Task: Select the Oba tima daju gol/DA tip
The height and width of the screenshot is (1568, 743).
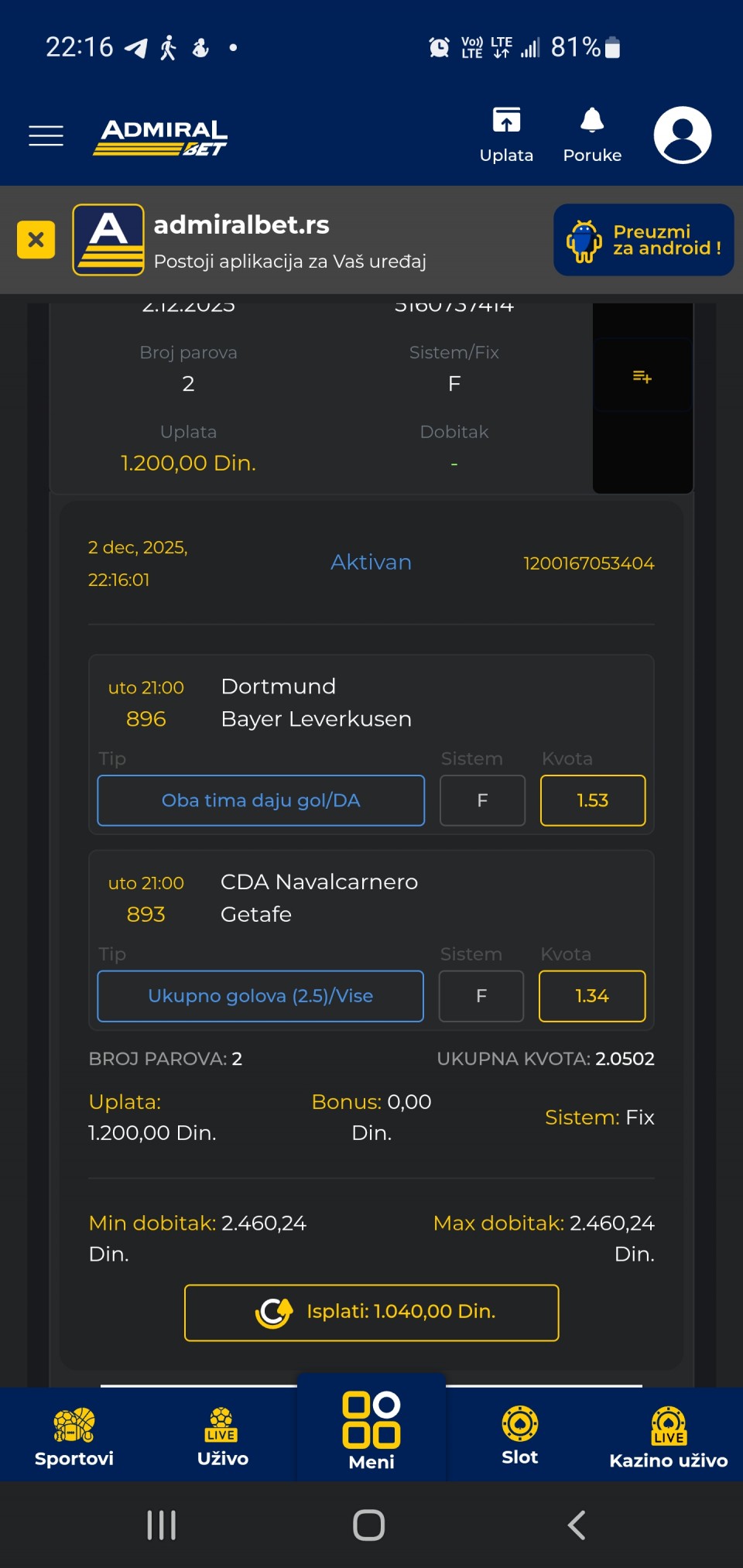Action: coord(261,800)
